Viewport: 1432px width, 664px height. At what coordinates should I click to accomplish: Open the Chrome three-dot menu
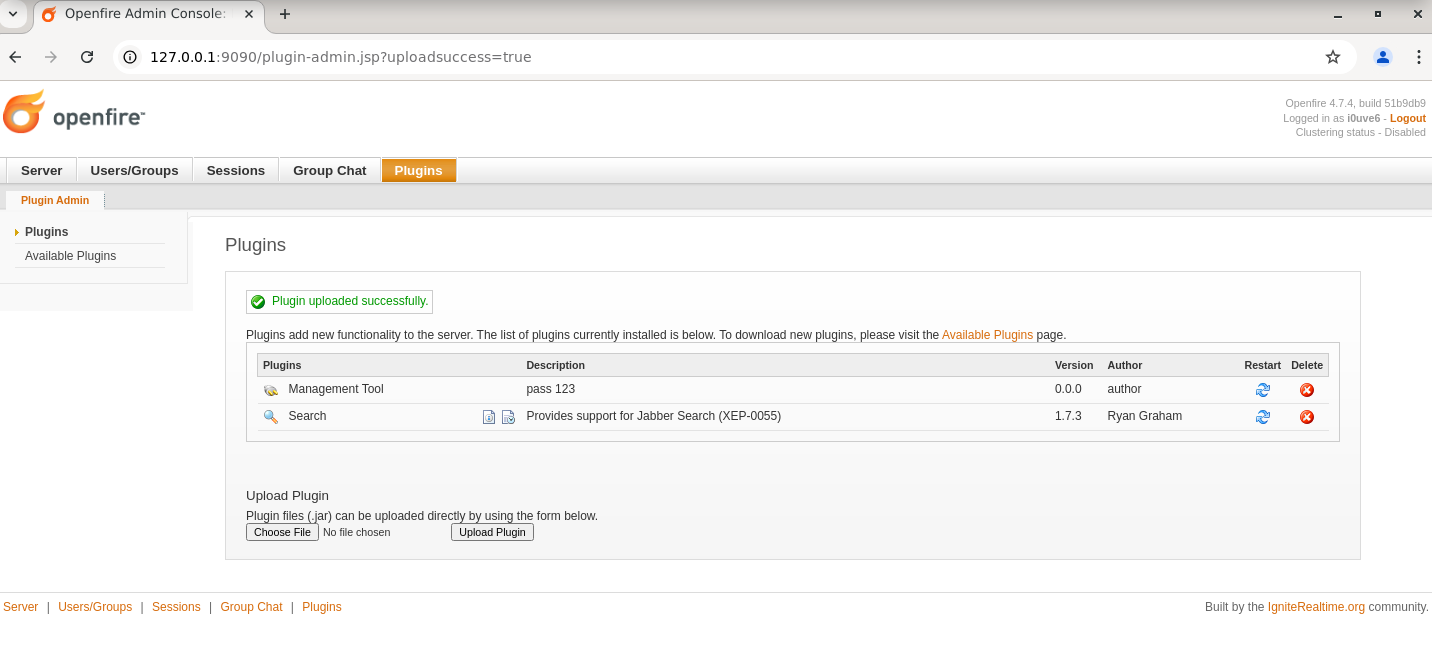[x=1418, y=57]
